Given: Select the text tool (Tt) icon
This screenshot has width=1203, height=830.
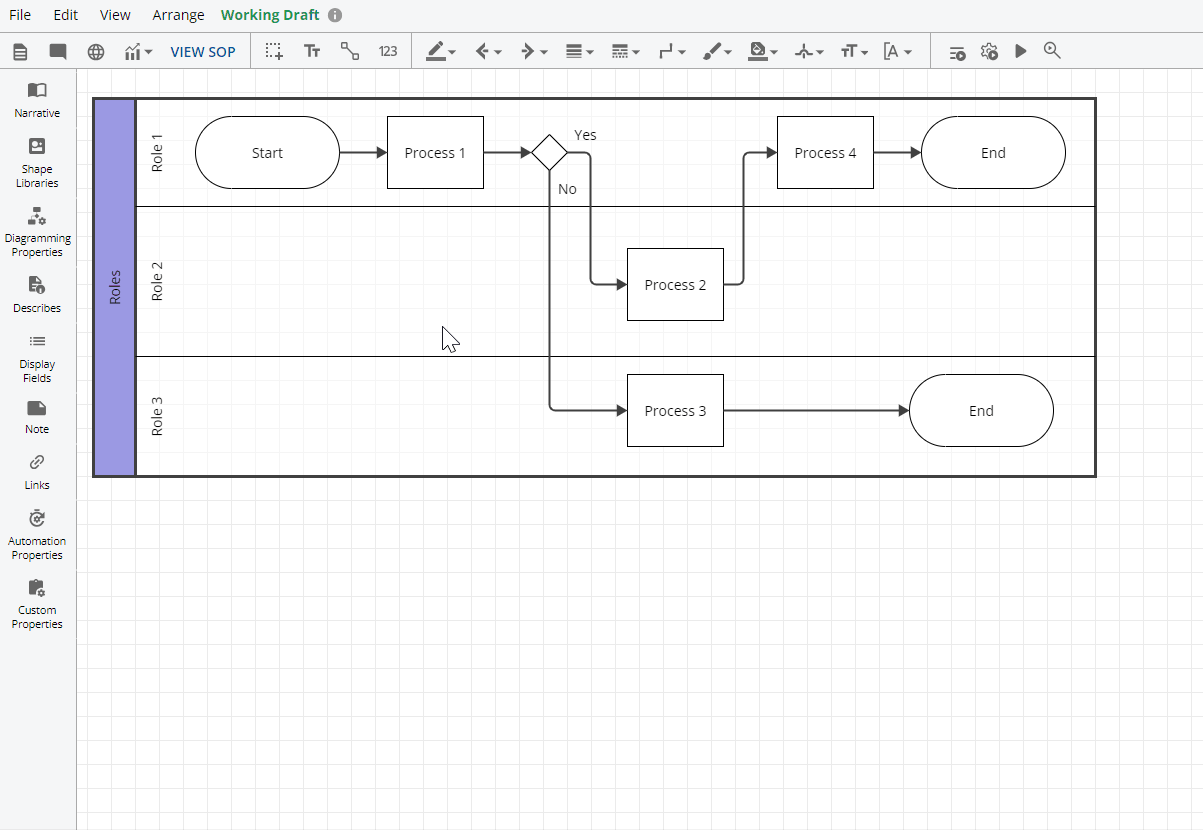Looking at the screenshot, I should click(312, 52).
